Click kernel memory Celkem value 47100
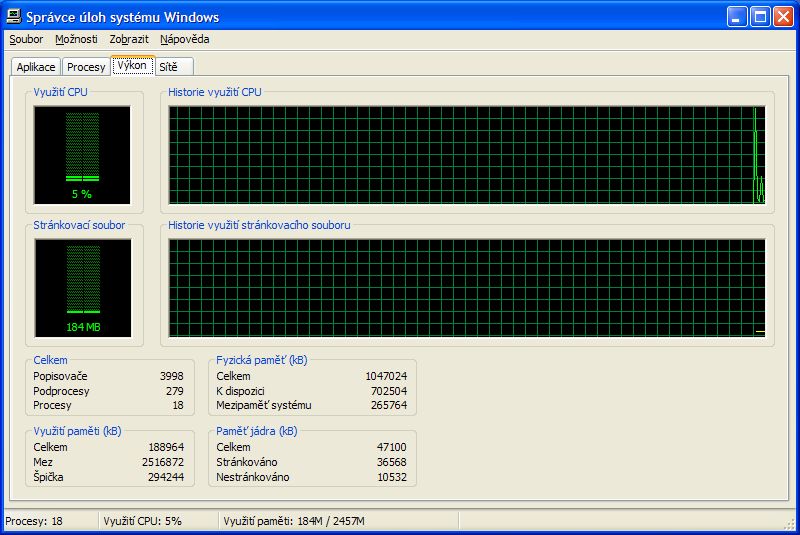The height and width of the screenshot is (535, 800). (x=392, y=447)
